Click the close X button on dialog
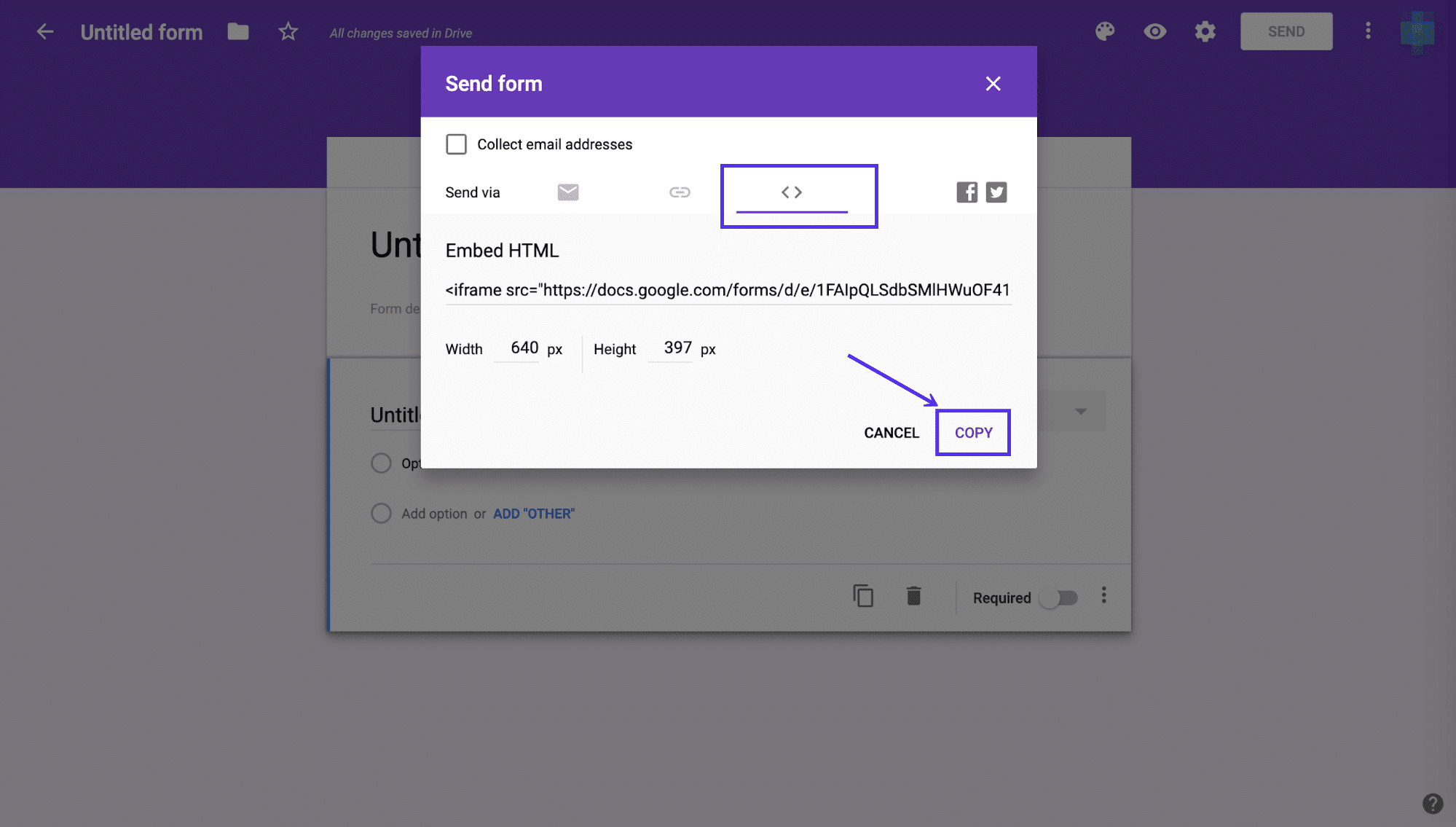The height and width of the screenshot is (827, 1456). [x=993, y=83]
